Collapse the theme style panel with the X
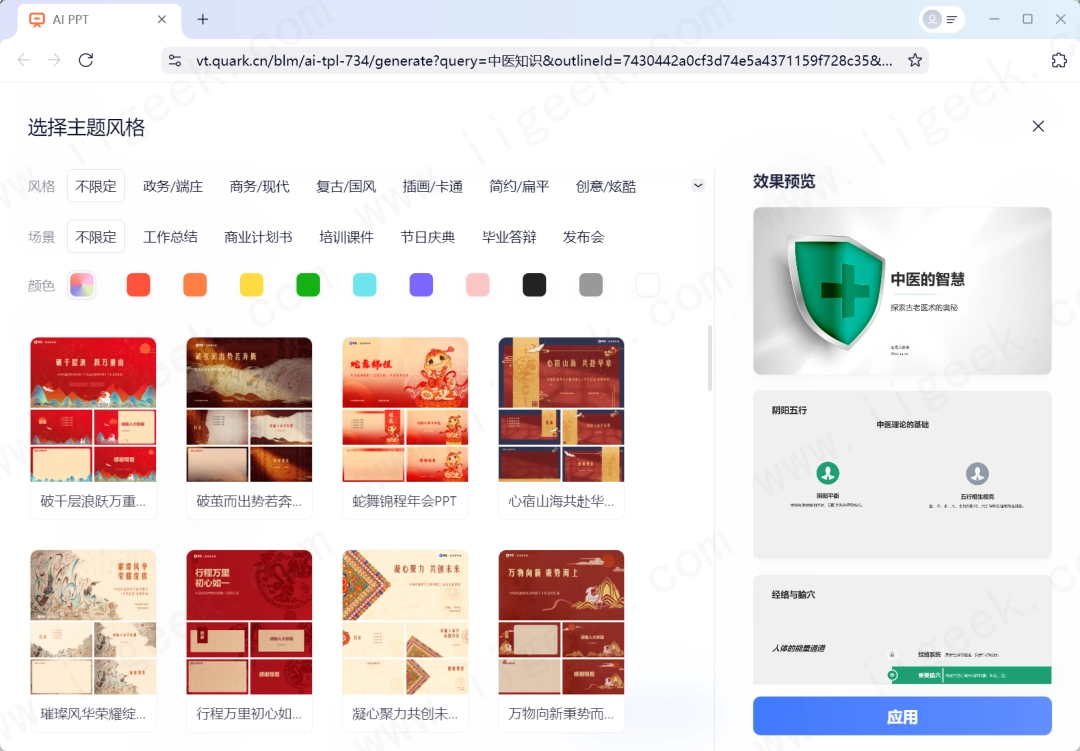The height and width of the screenshot is (751, 1080). (1038, 126)
